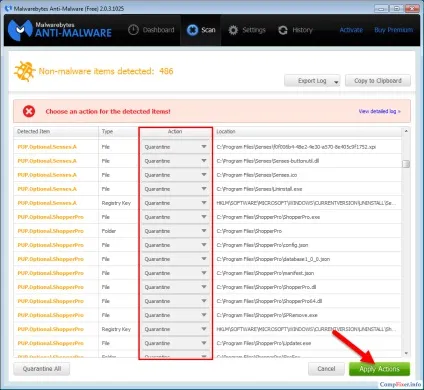This screenshot has width=424, height=390.
Task: Open the Dashboard tab
Action: coord(151,30)
